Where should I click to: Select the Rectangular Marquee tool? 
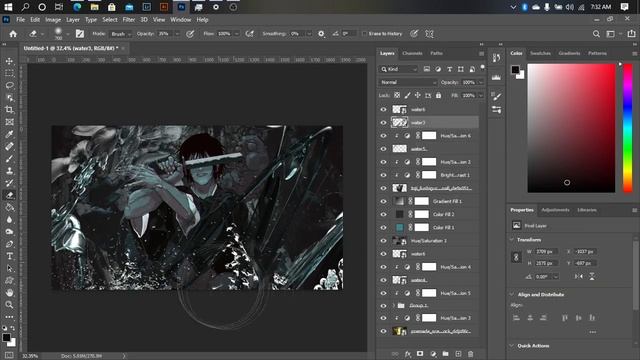pyautogui.click(x=9, y=73)
